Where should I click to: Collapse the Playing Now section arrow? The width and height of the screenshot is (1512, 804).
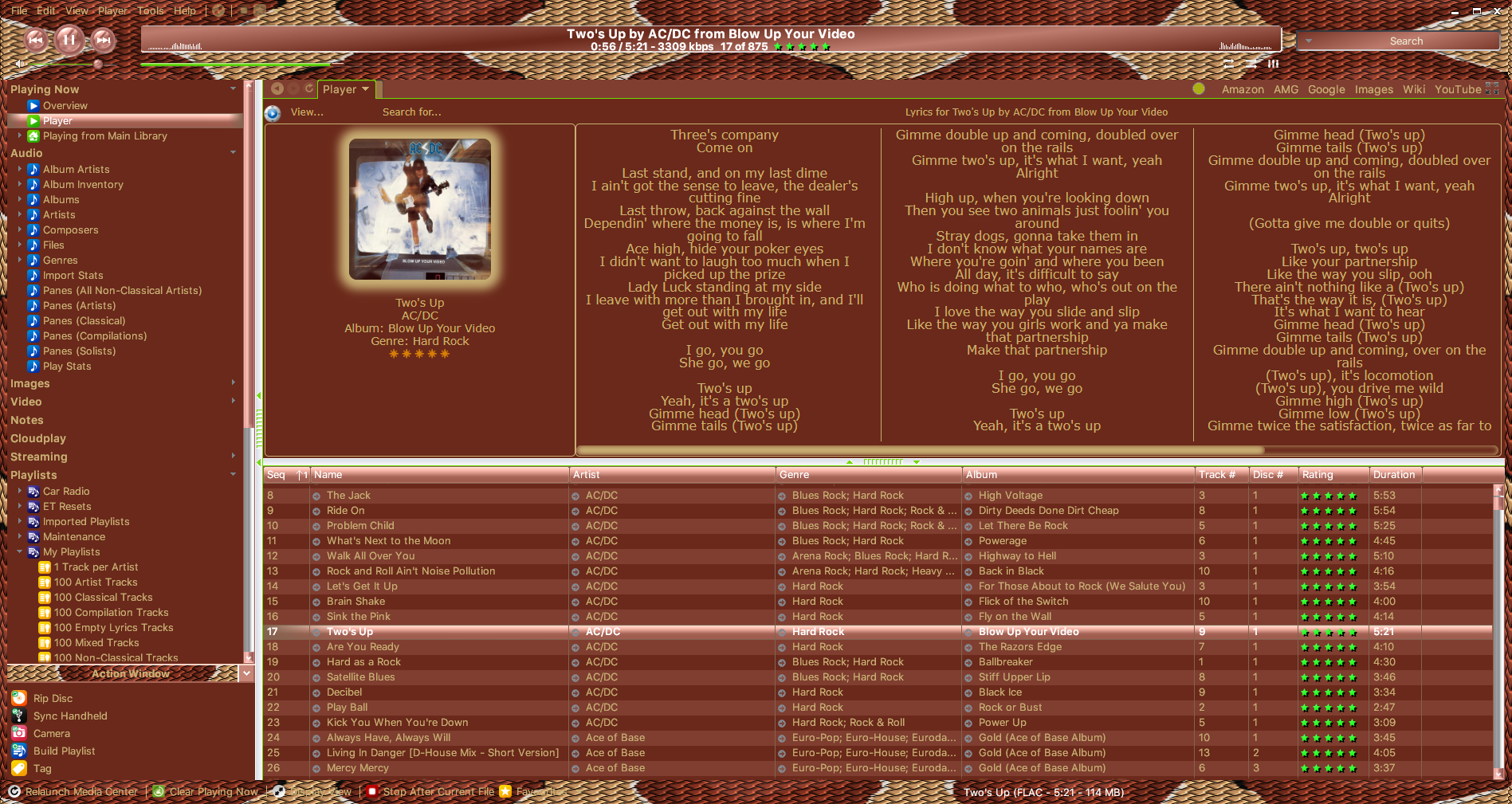tap(233, 88)
